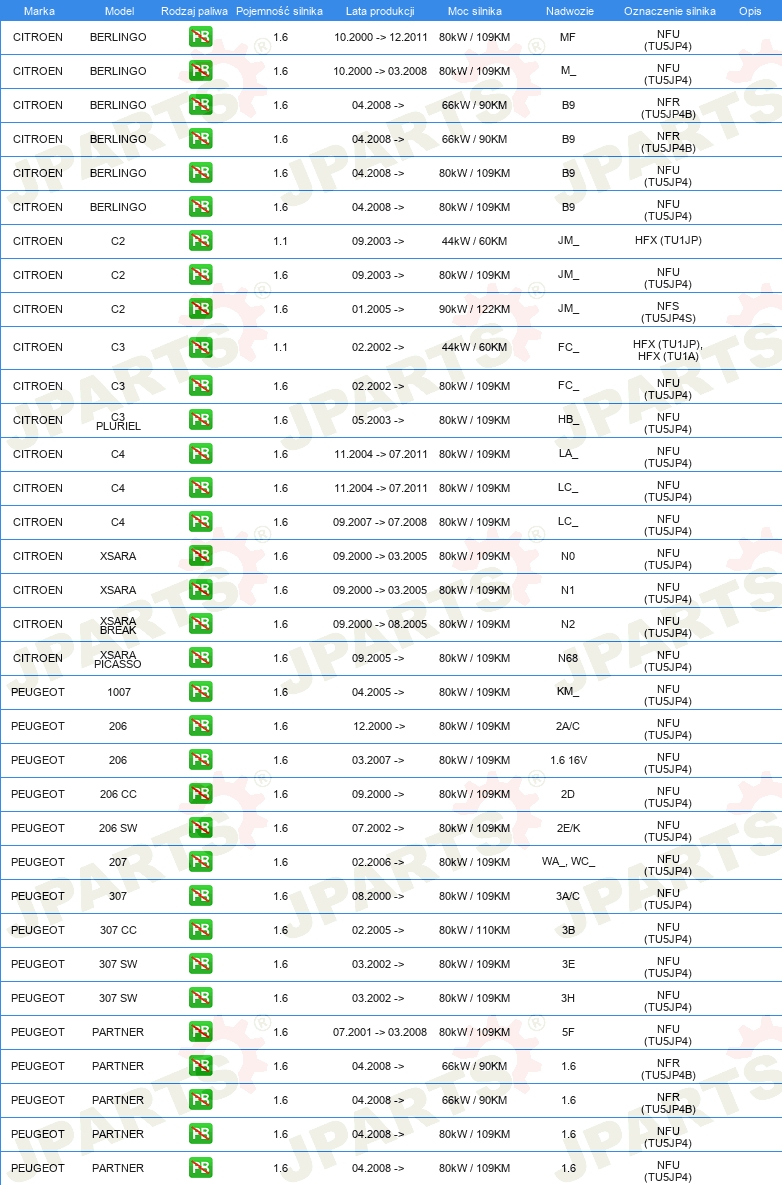Screen dimensions: 782x1185
Task: Click the Oznaczenie silnika column header
Action: 669,11
